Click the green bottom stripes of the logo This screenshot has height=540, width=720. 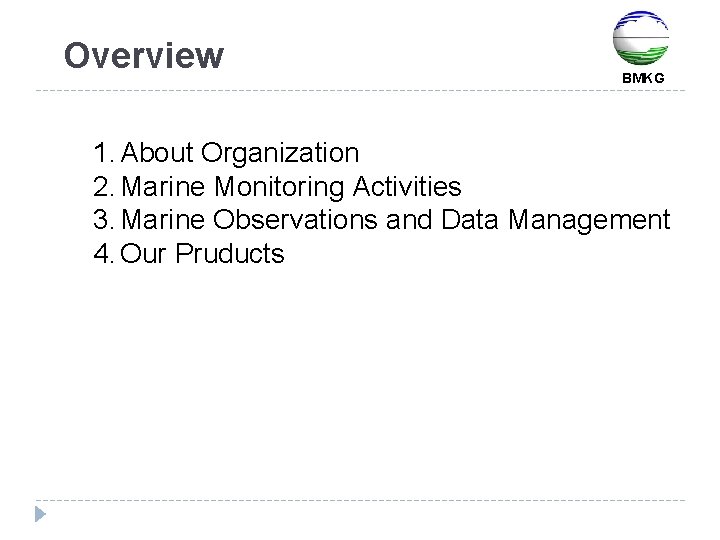tap(641, 58)
